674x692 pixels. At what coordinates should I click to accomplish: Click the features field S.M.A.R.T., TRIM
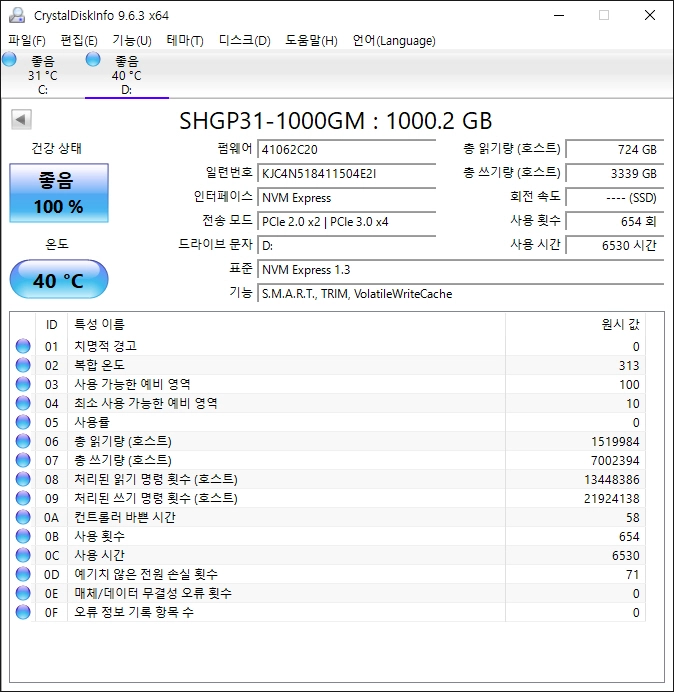click(x=460, y=293)
